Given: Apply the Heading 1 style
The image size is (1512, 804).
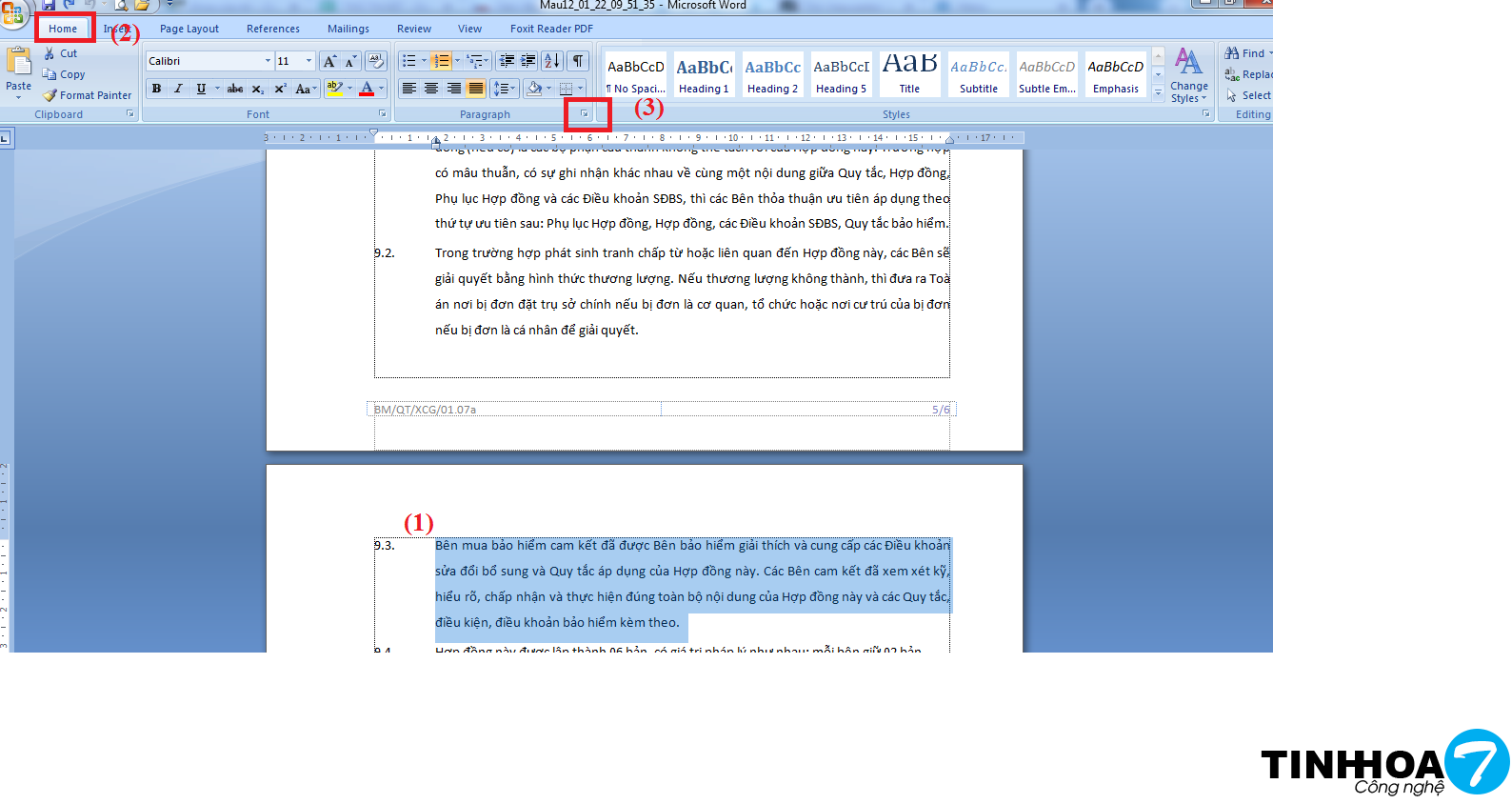Looking at the screenshot, I should (704, 75).
